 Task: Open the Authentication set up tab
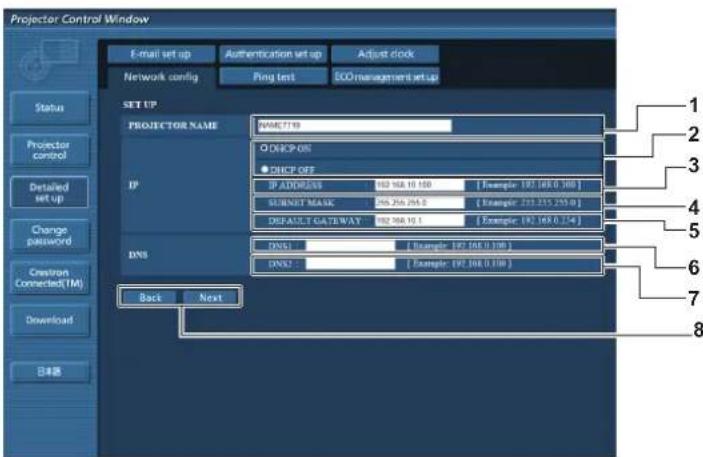[x=273, y=54]
